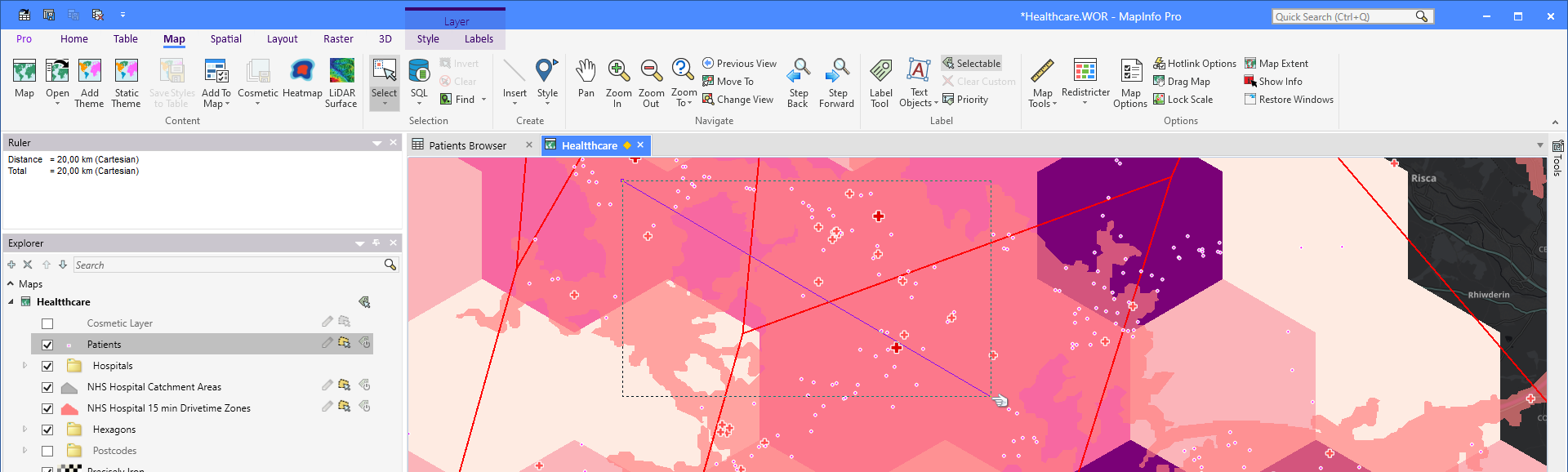The height and width of the screenshot is (472, 1568).
Task: Expand the Hexagons group
Action: (x=24, y=429)
